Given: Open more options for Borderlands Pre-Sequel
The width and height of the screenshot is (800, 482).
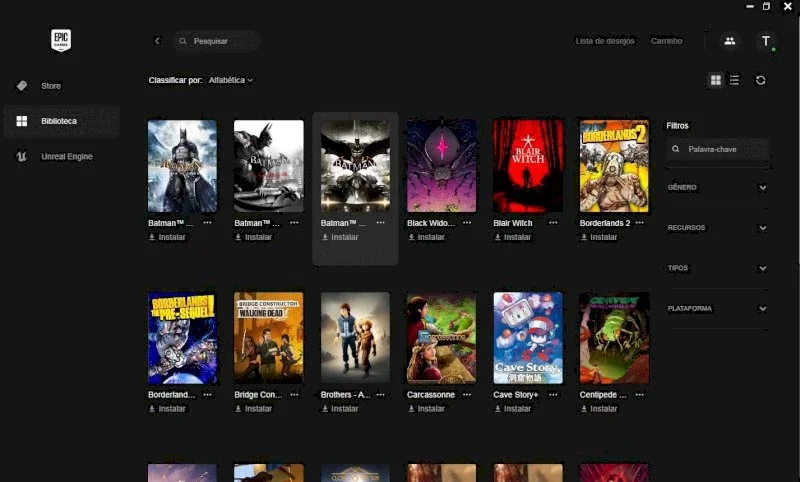Looking at the screenshot, I should tap(207, 394).
